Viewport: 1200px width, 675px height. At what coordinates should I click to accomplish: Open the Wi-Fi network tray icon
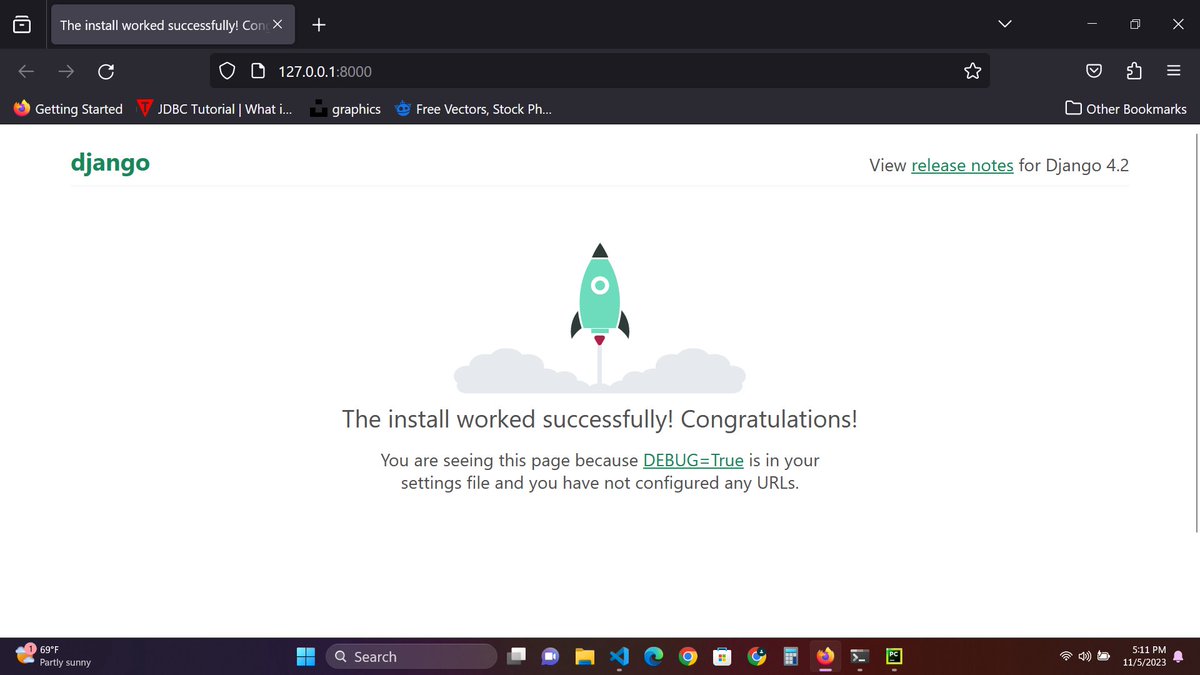click(x=1066, y=657)
